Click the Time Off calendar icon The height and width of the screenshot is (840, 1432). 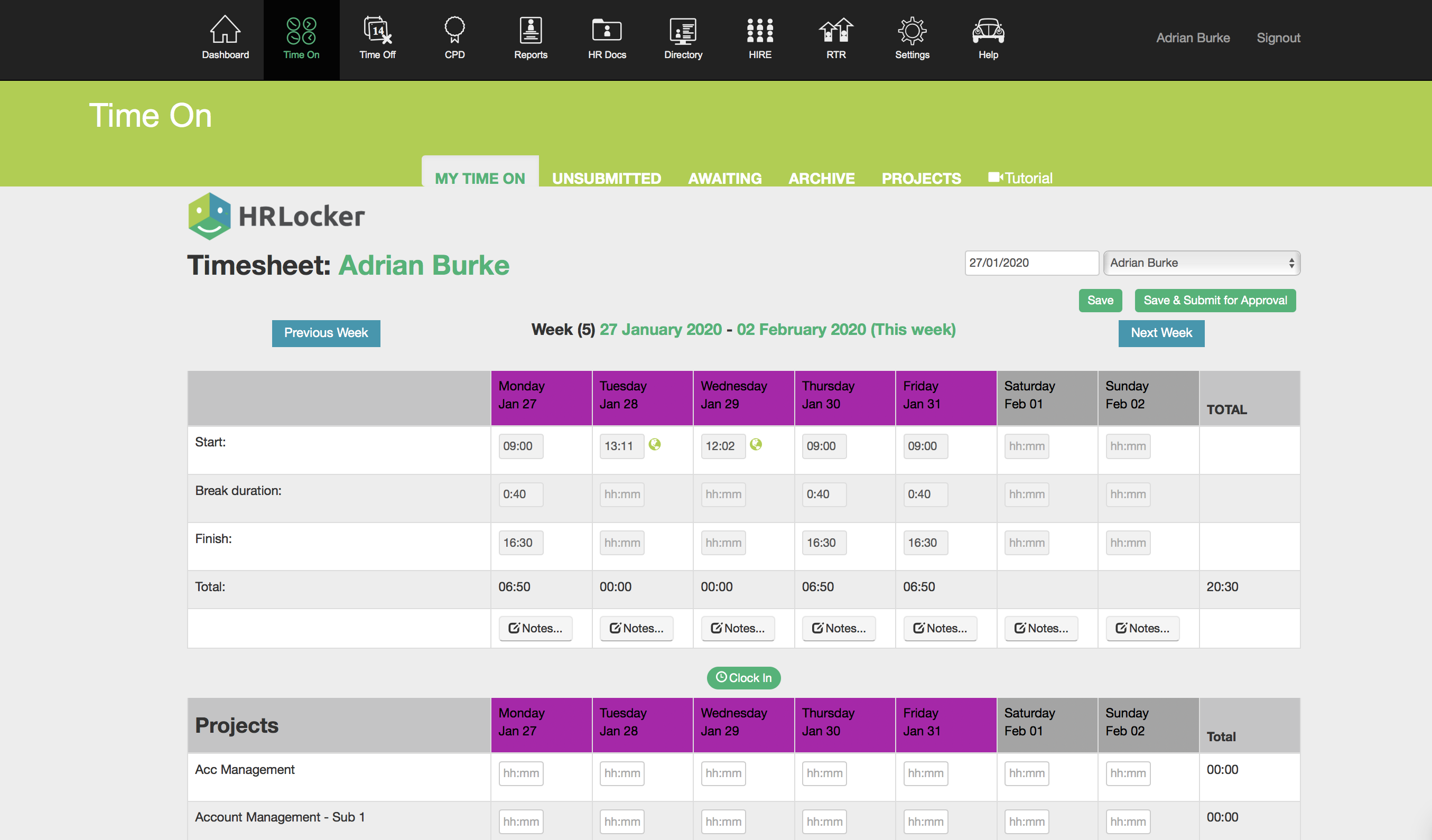[x=377, y=31]
